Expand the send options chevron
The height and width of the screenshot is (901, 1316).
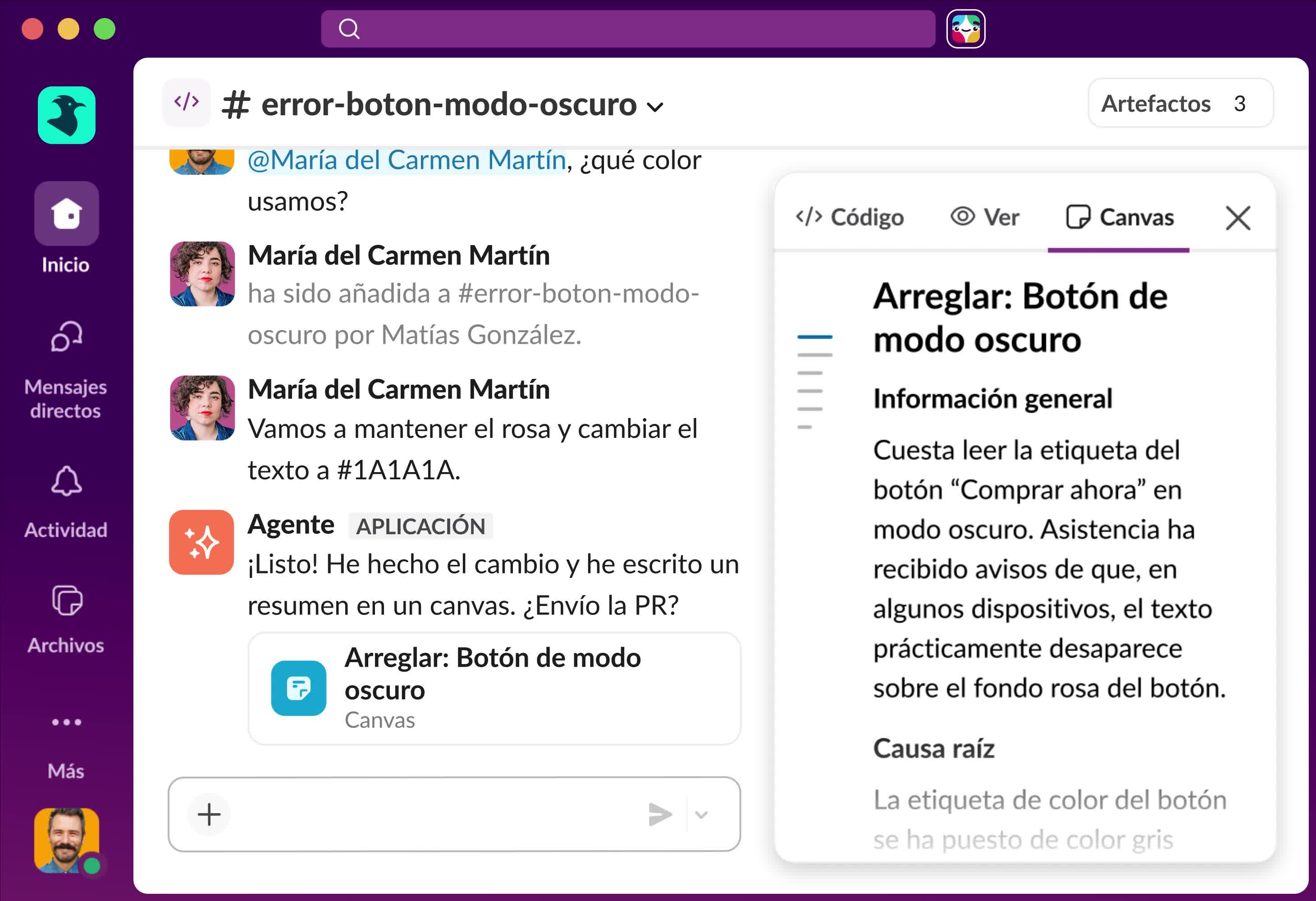pos(701,815)
